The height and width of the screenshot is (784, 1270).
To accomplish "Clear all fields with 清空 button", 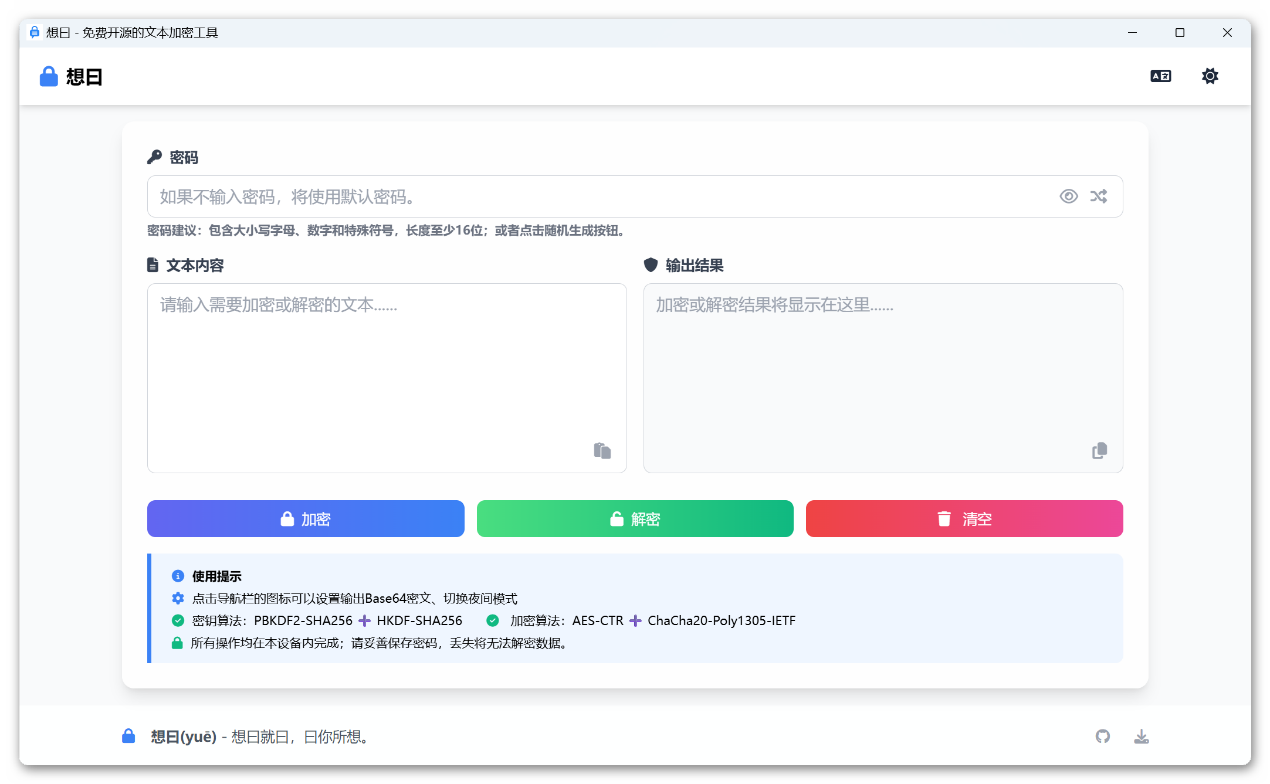I will coord(963,518).
